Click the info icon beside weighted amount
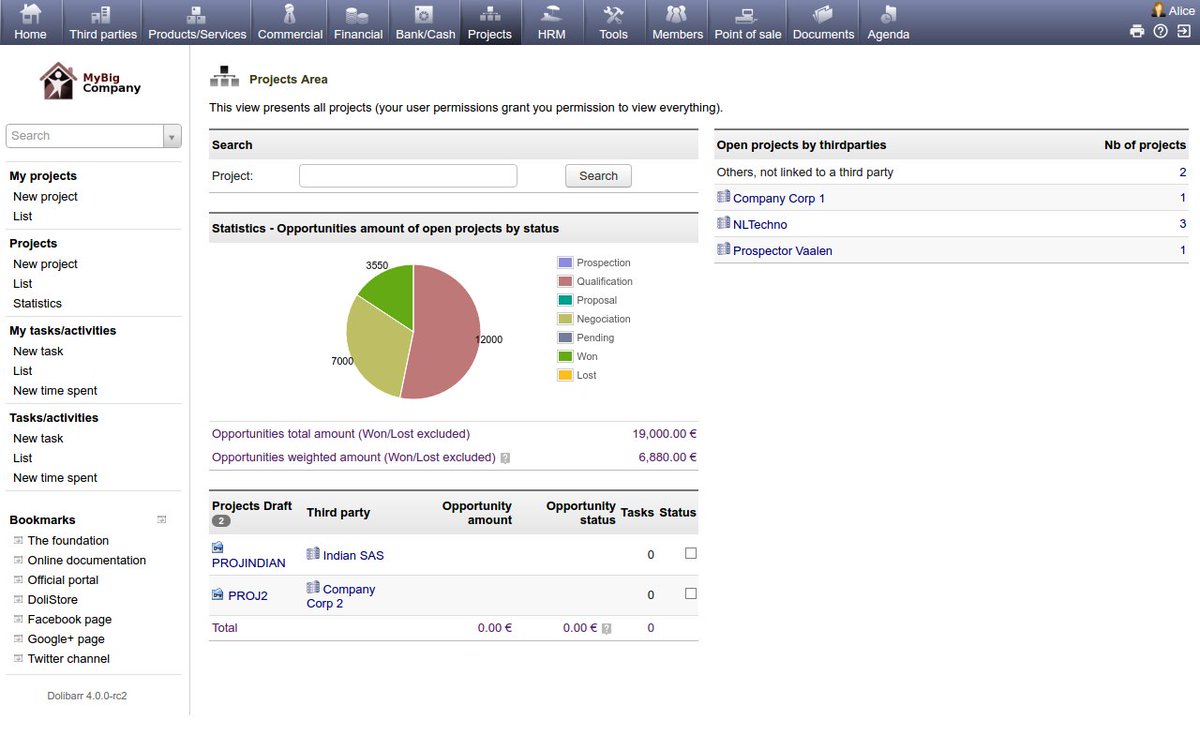This screenshot has height=750, width=1200. coord(506,457)
